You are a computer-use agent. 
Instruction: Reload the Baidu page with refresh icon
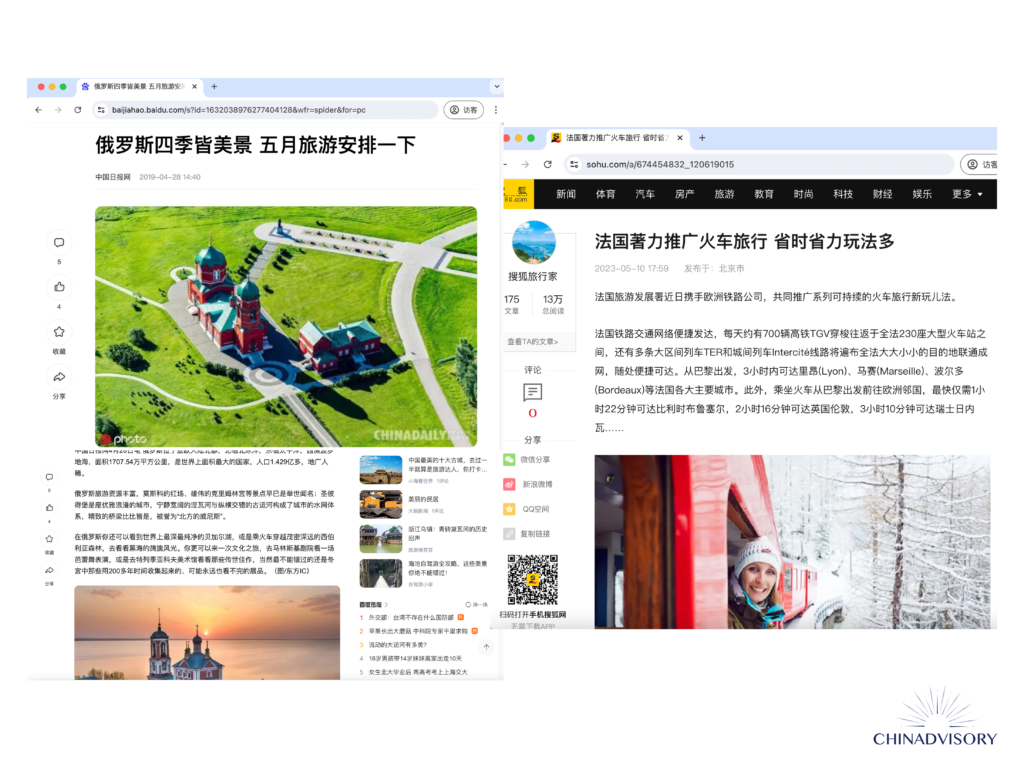point(78,110)
